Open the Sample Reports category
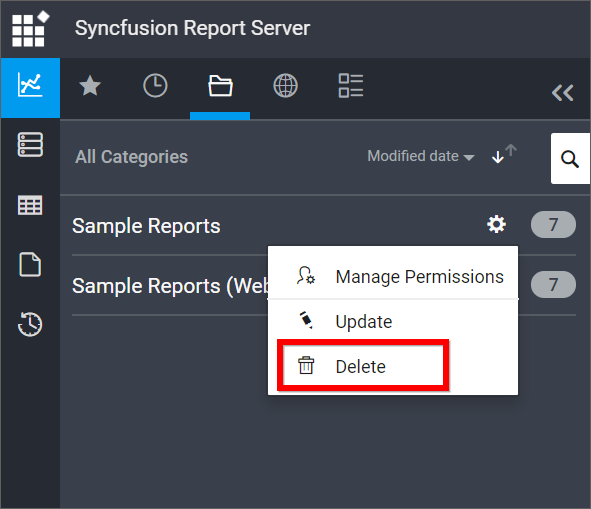The image size is (591, 509). pos(146,226)
